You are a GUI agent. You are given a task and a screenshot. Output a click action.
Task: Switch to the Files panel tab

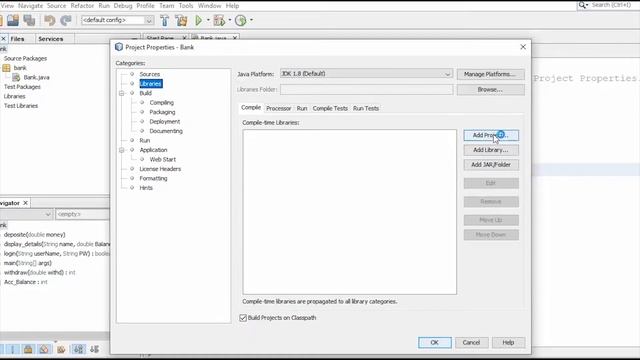[17, 39]
